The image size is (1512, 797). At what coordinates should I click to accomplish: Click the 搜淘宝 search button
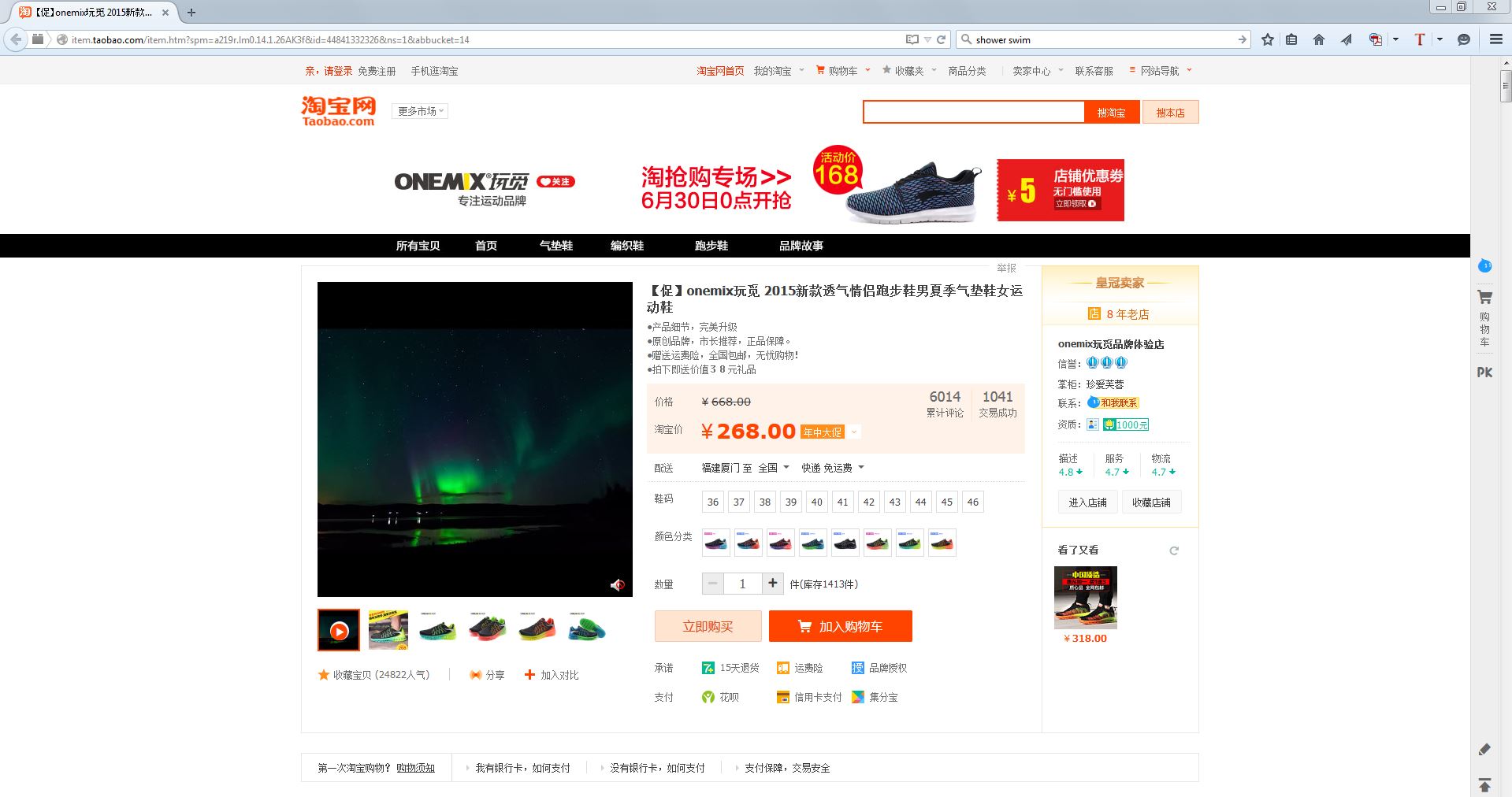(1111, 113)
